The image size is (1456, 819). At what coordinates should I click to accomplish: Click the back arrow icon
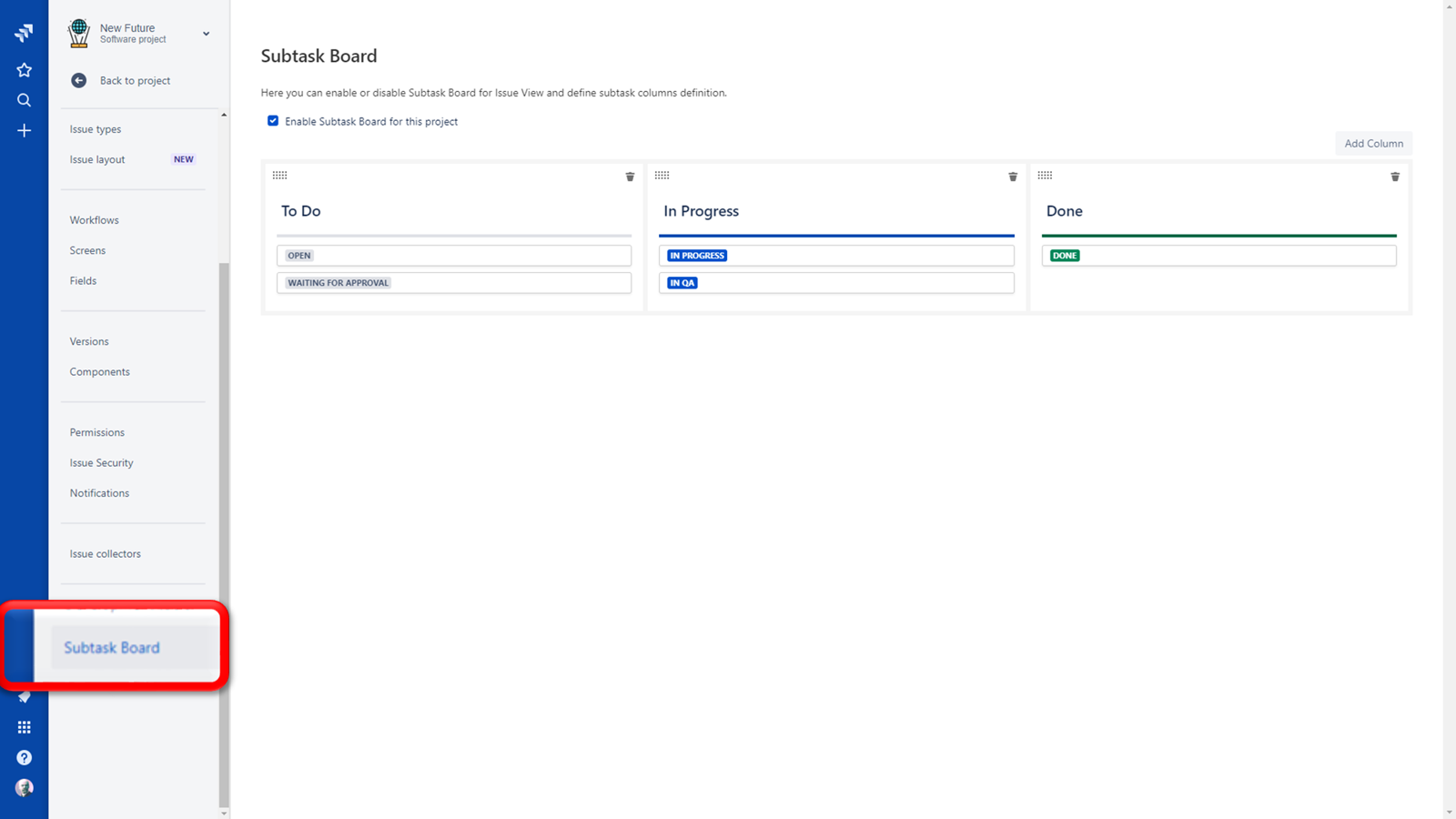pyautogui.click(x=79, y=80)
